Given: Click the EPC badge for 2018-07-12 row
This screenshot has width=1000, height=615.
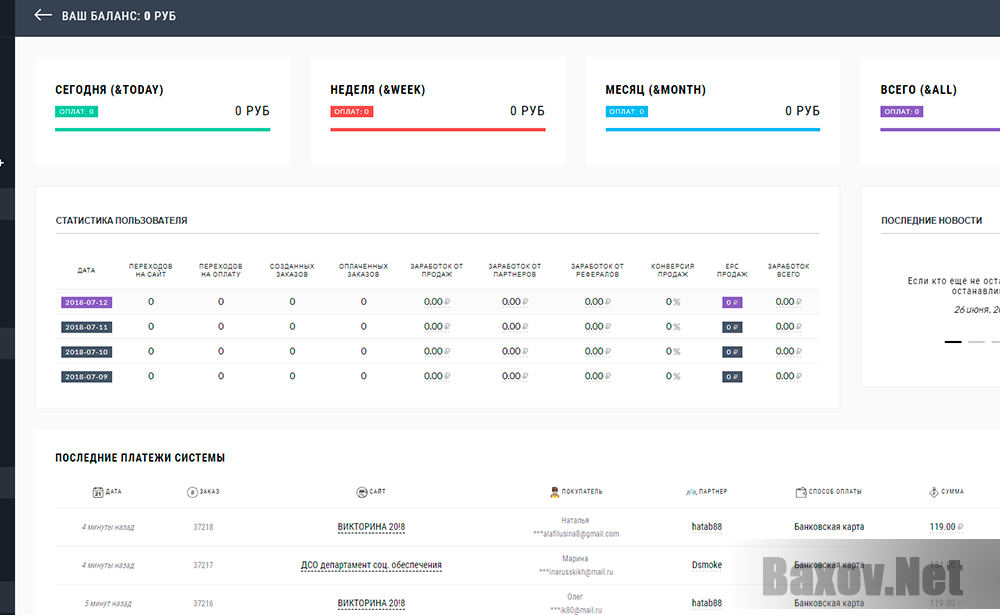Looking at the screenshot, I should tap(732, 302).
